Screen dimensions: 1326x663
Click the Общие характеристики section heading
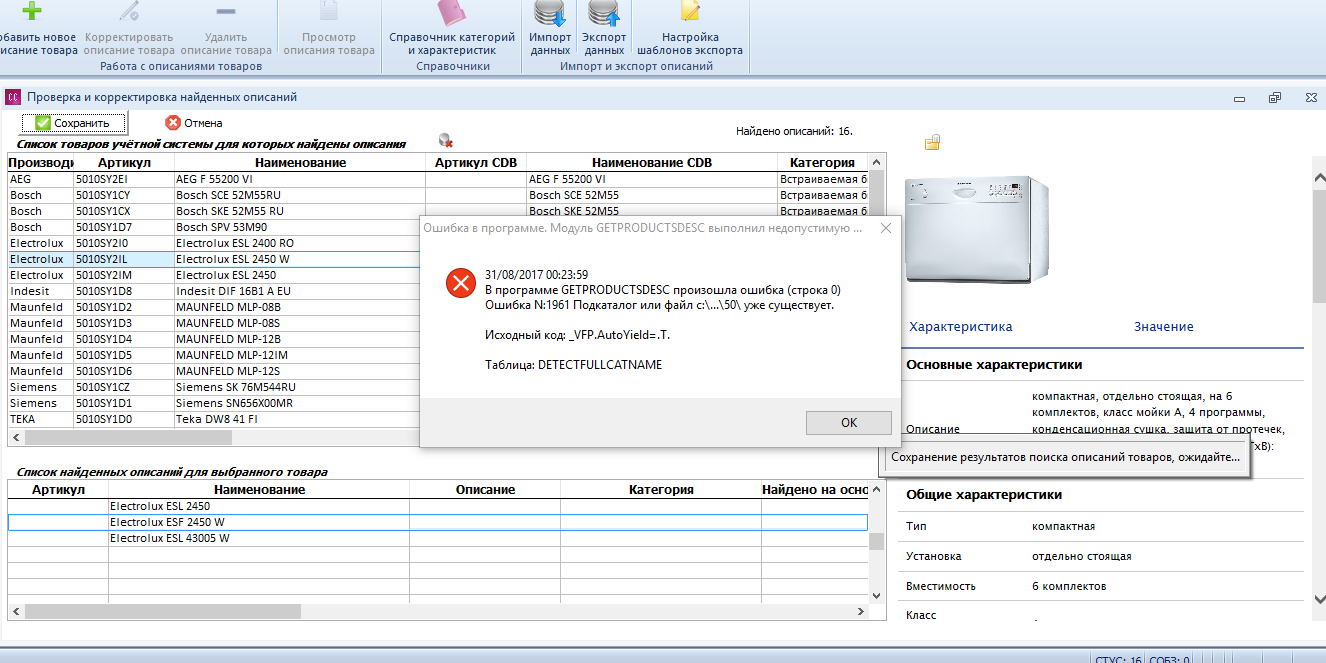984,494
